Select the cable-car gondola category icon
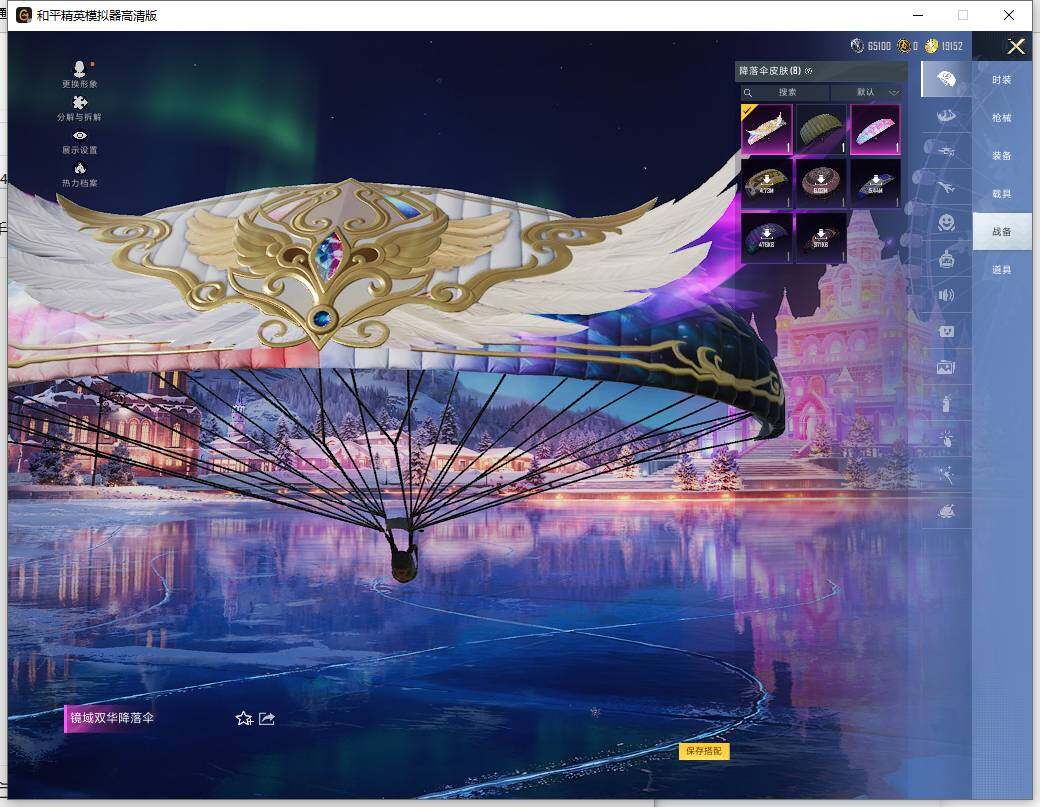 tap(946, 259)
